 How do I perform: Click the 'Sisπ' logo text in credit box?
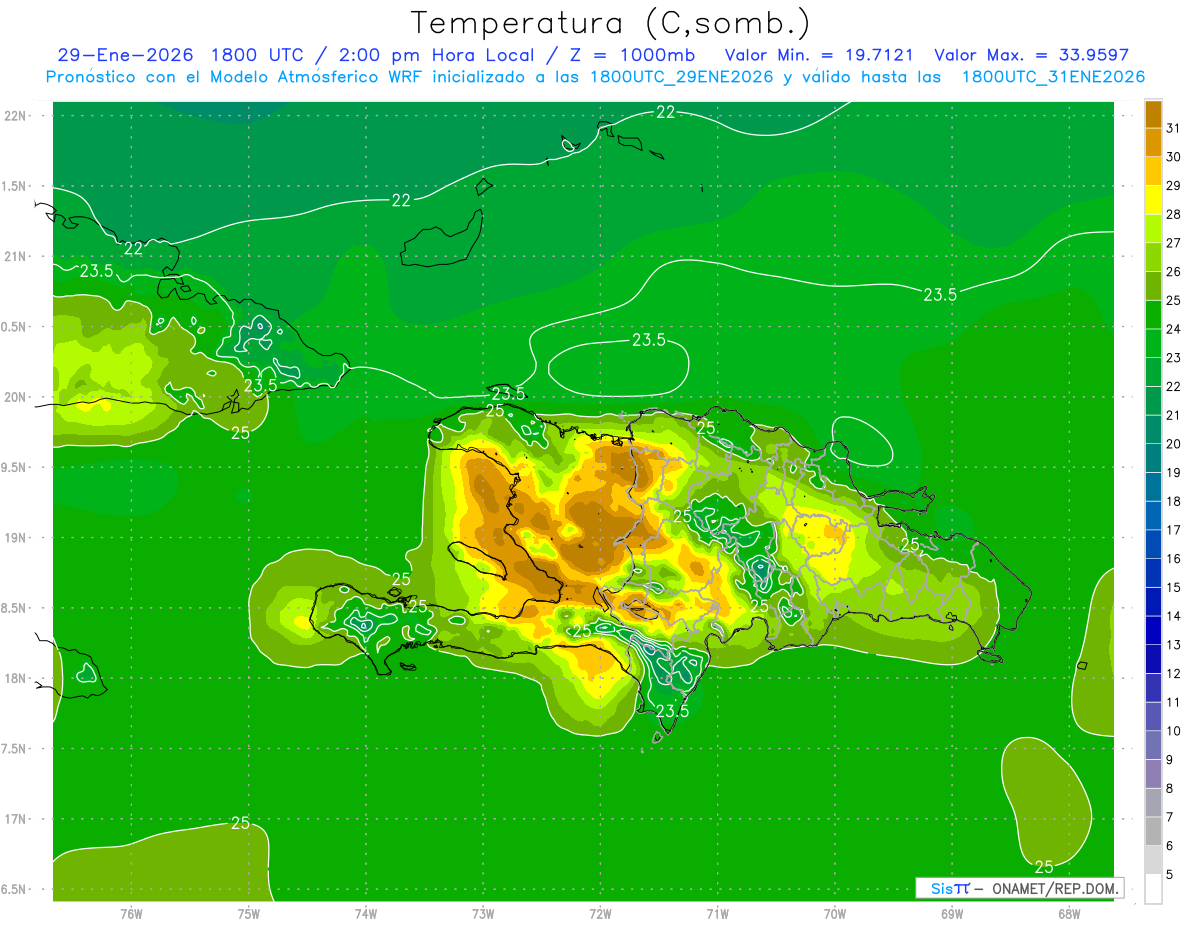click(949, 888)
